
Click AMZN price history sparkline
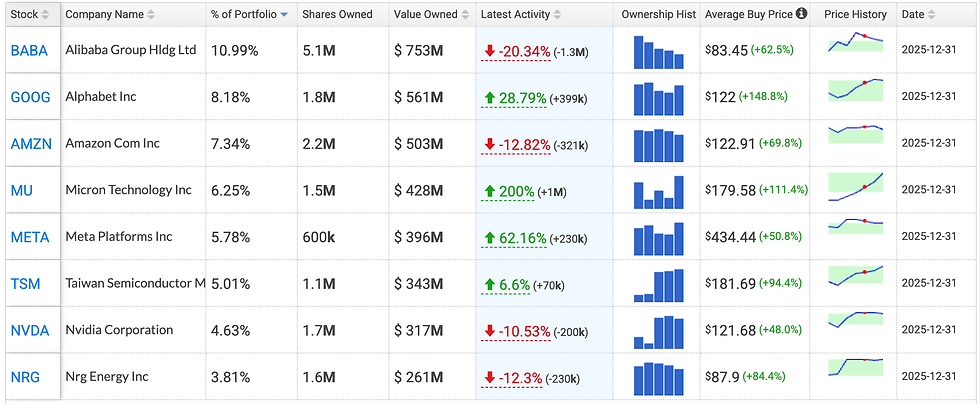click(x=856, y=134)
